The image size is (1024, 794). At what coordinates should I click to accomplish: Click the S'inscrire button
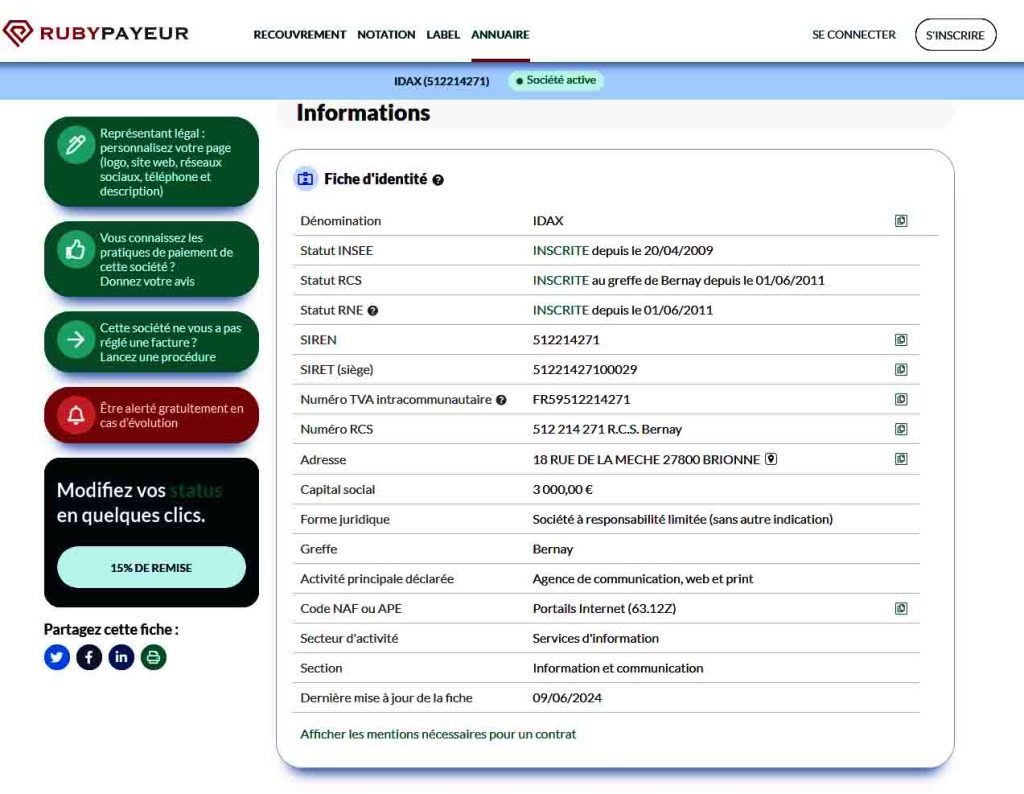coord(955,35)
